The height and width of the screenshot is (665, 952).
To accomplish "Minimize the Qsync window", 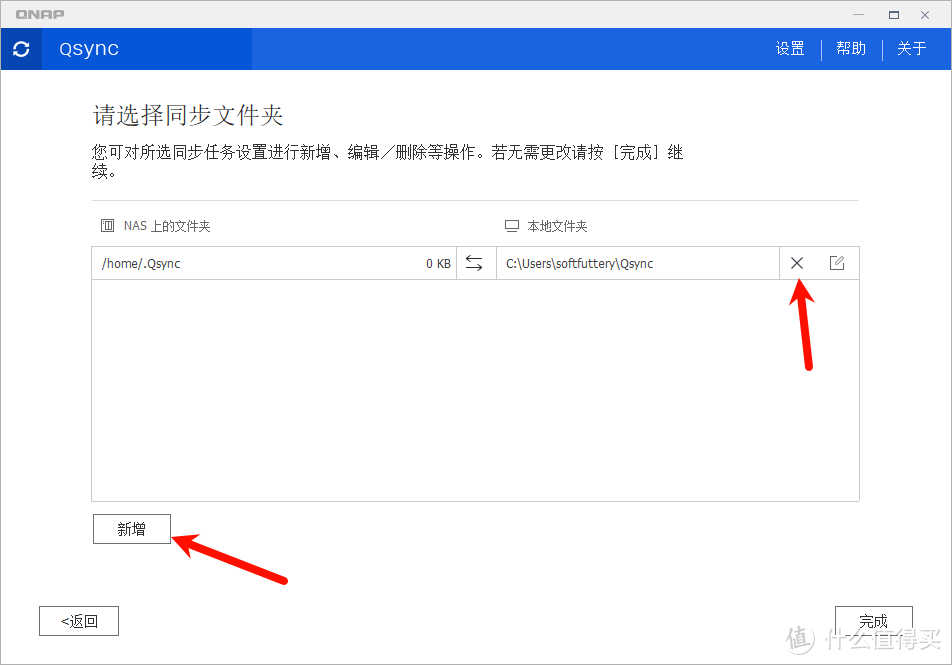I will [x=858, y=14].
